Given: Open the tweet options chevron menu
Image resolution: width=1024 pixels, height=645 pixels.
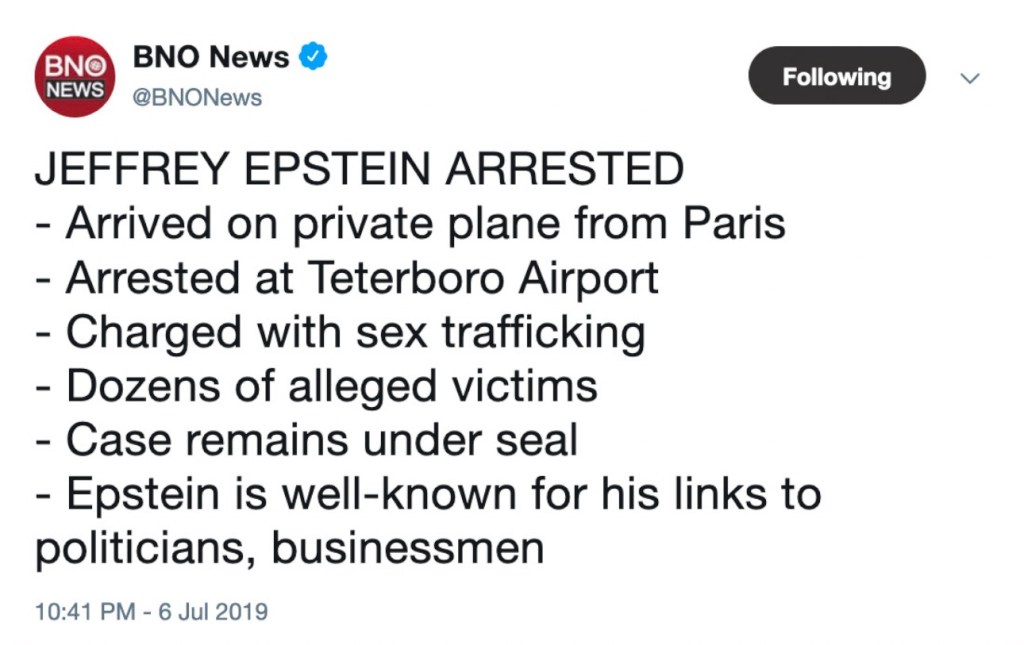Looking at the screenshot, I should [x=969, y=78].
